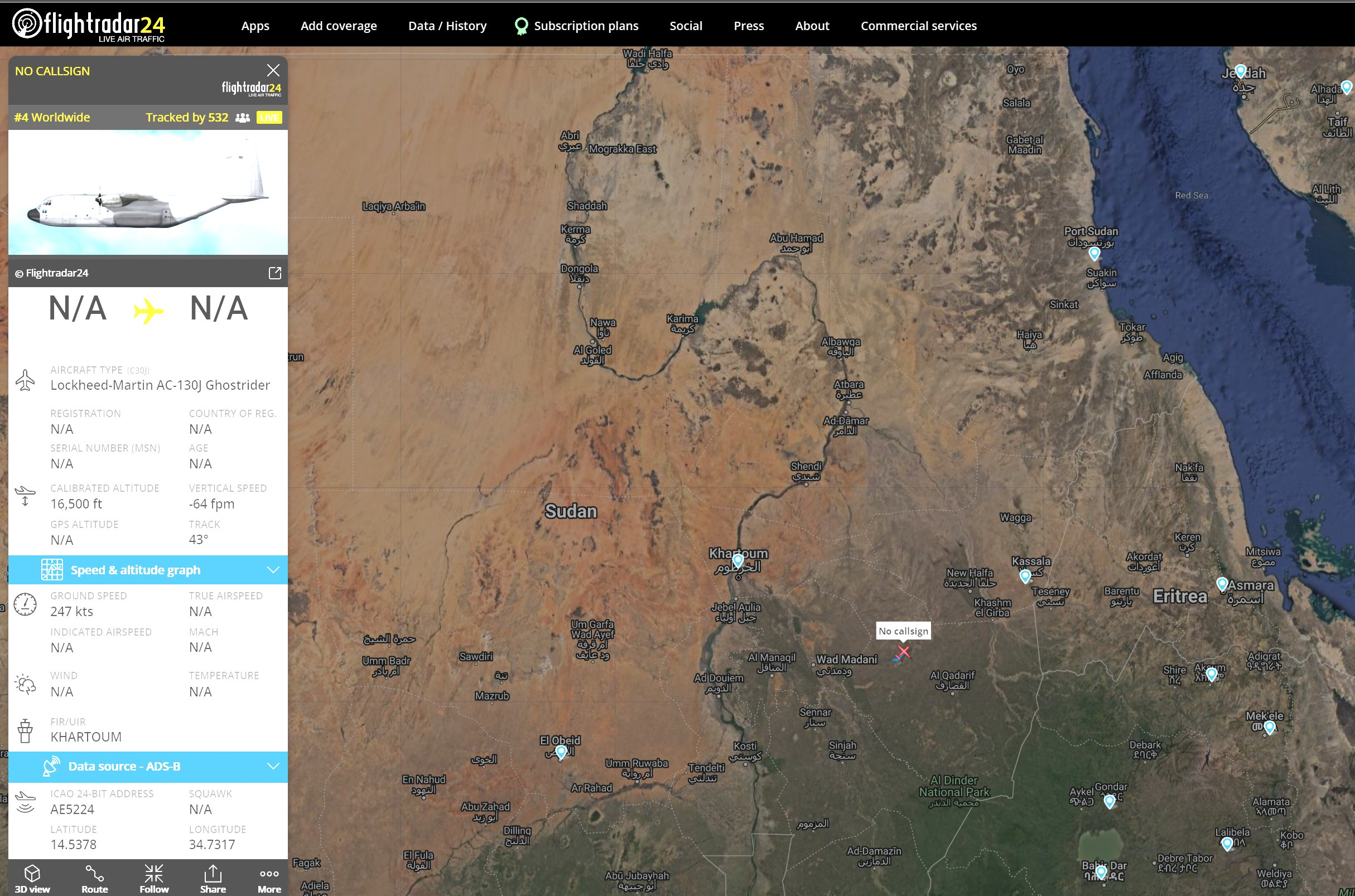Open the Data / History menu

click(447, 26)
